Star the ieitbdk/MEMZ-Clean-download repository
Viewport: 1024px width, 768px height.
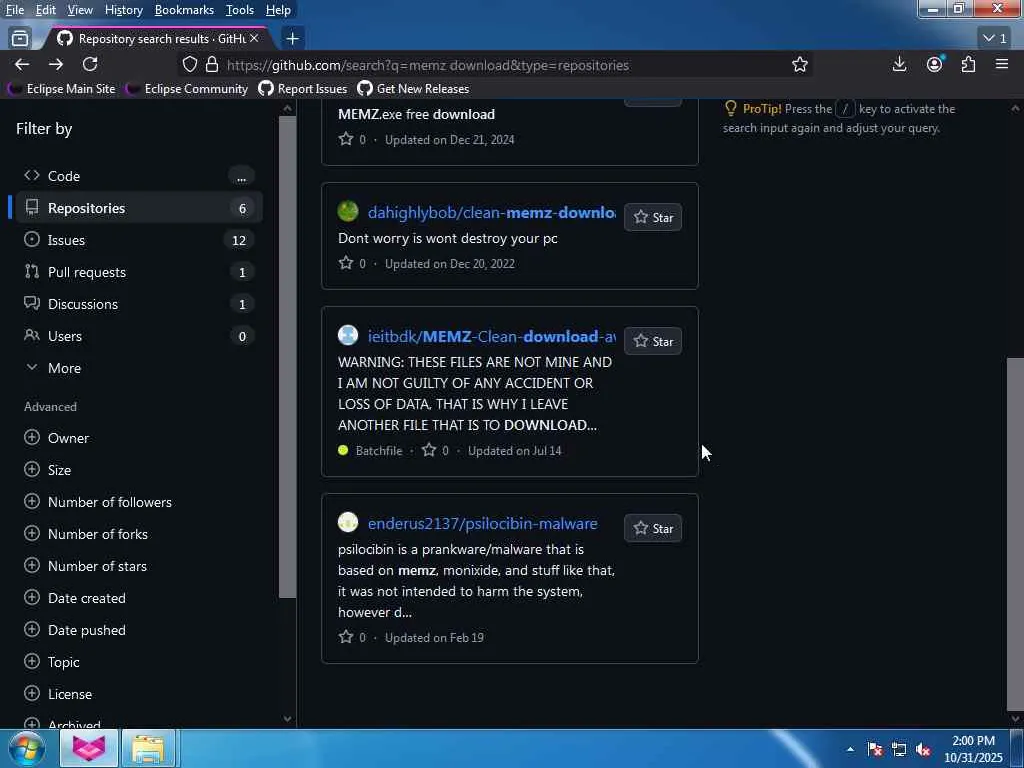[653, 342]
